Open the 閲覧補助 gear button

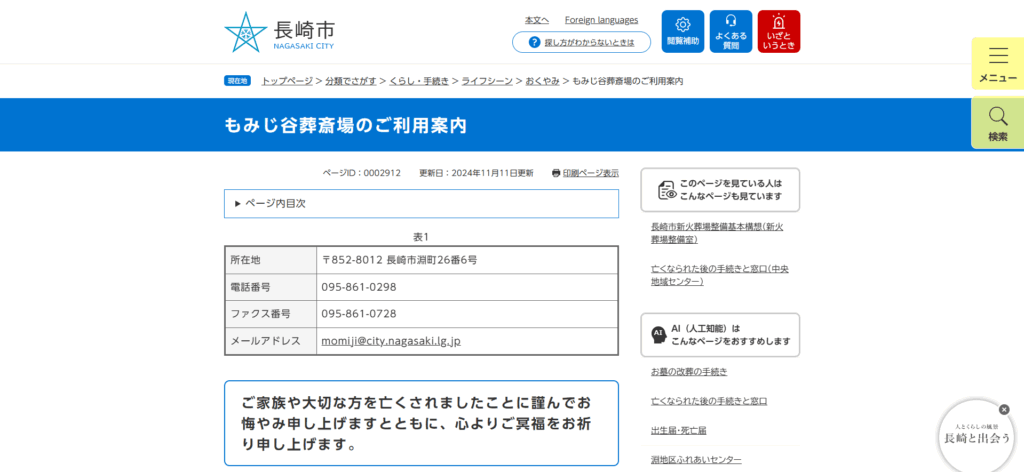tap(682, 31)
